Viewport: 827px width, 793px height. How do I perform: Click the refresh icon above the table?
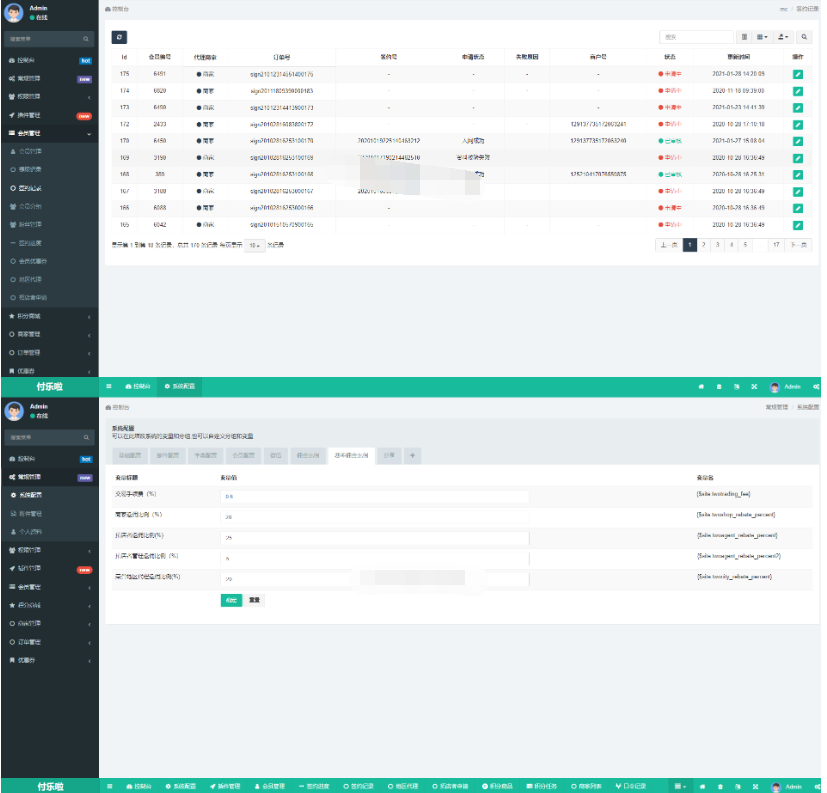tap(119, 37)
